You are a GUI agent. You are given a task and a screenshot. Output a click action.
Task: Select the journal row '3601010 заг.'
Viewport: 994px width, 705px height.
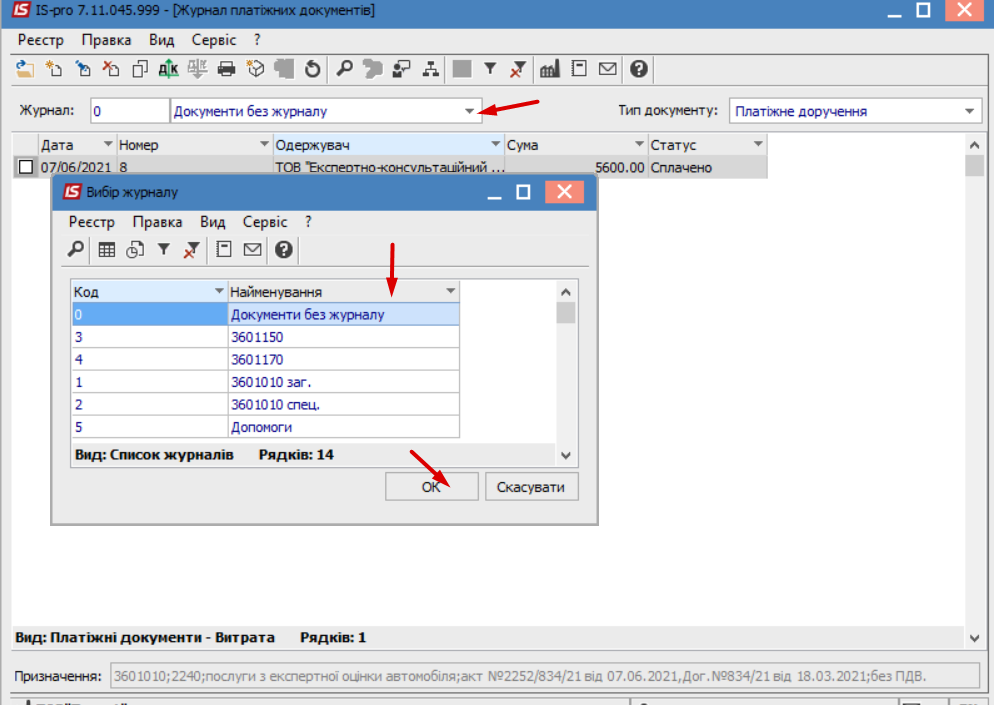pyautogui.click(x=265, y=382)
